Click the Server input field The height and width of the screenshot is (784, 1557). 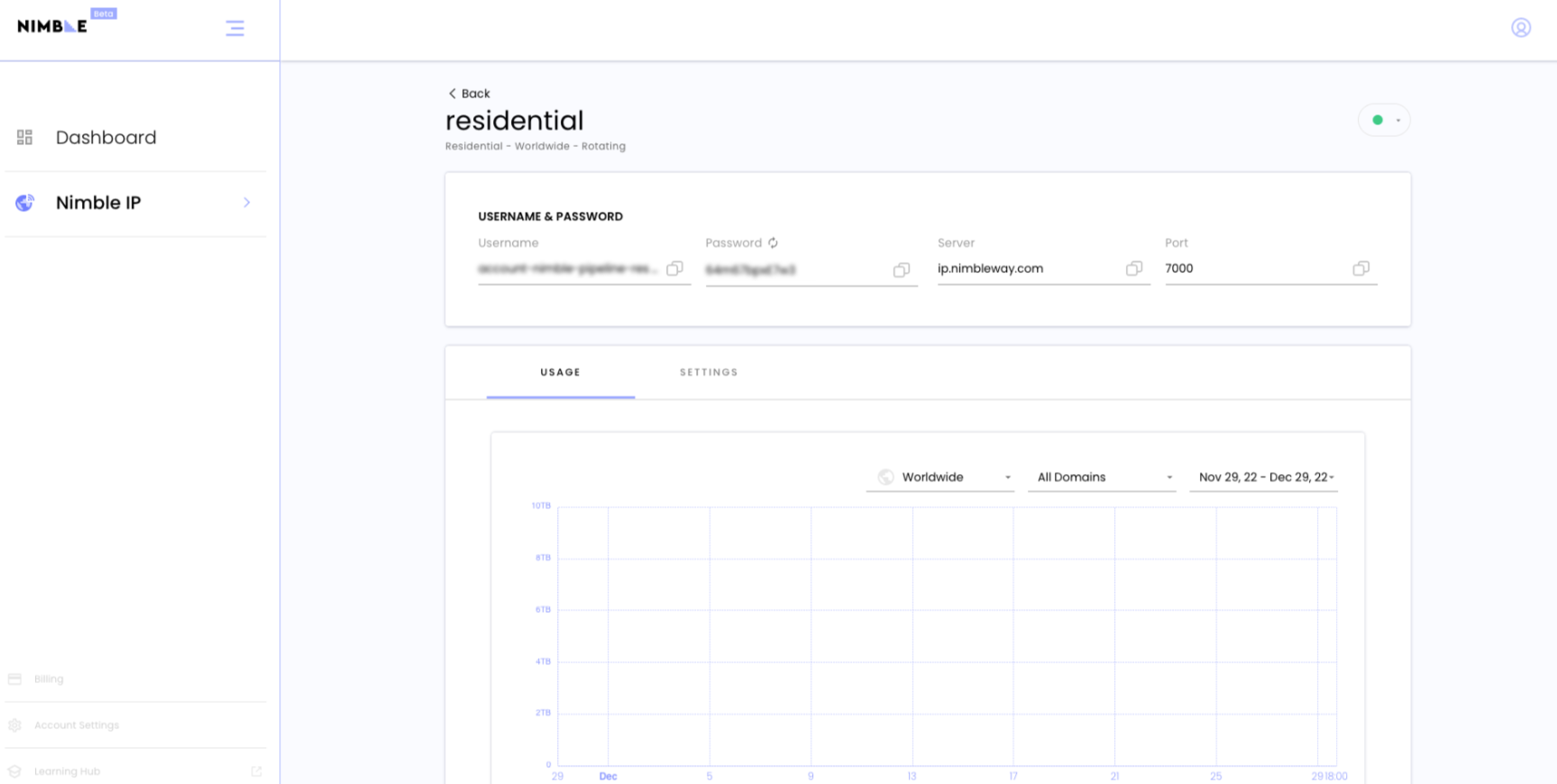1028,269
